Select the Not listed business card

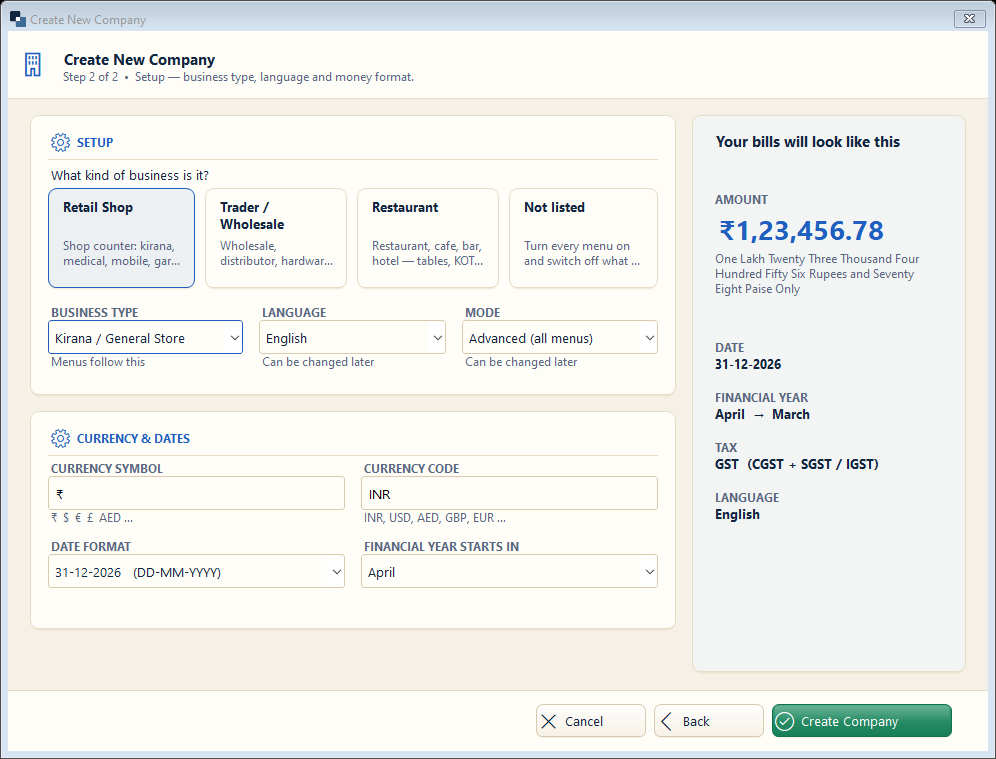(x=583, y=238)
